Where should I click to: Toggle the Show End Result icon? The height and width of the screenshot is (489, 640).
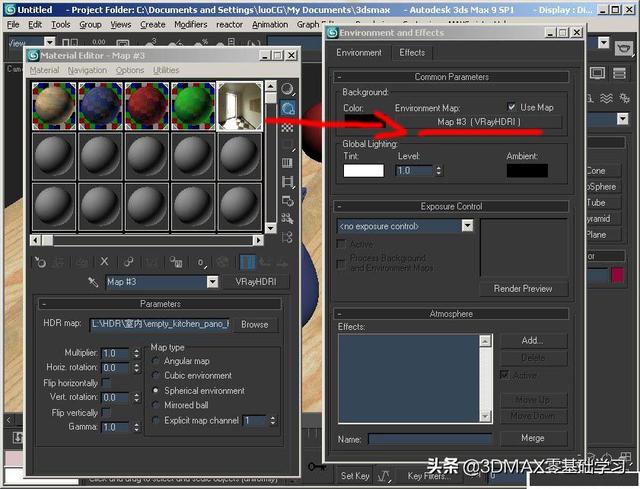click(x=248, y=262)
